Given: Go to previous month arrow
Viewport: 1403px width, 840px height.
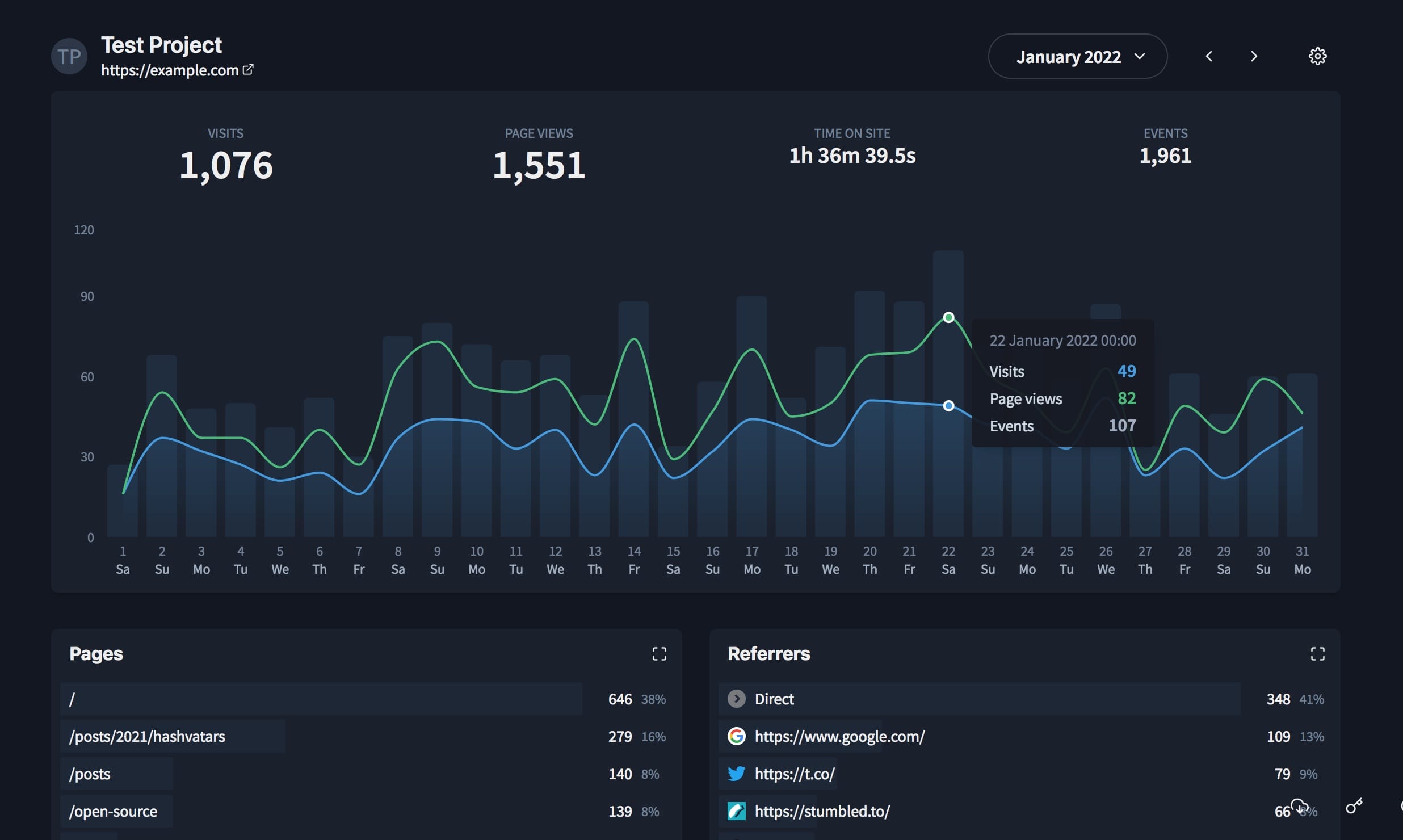Looking at the screenshot, I should 1209,56.
